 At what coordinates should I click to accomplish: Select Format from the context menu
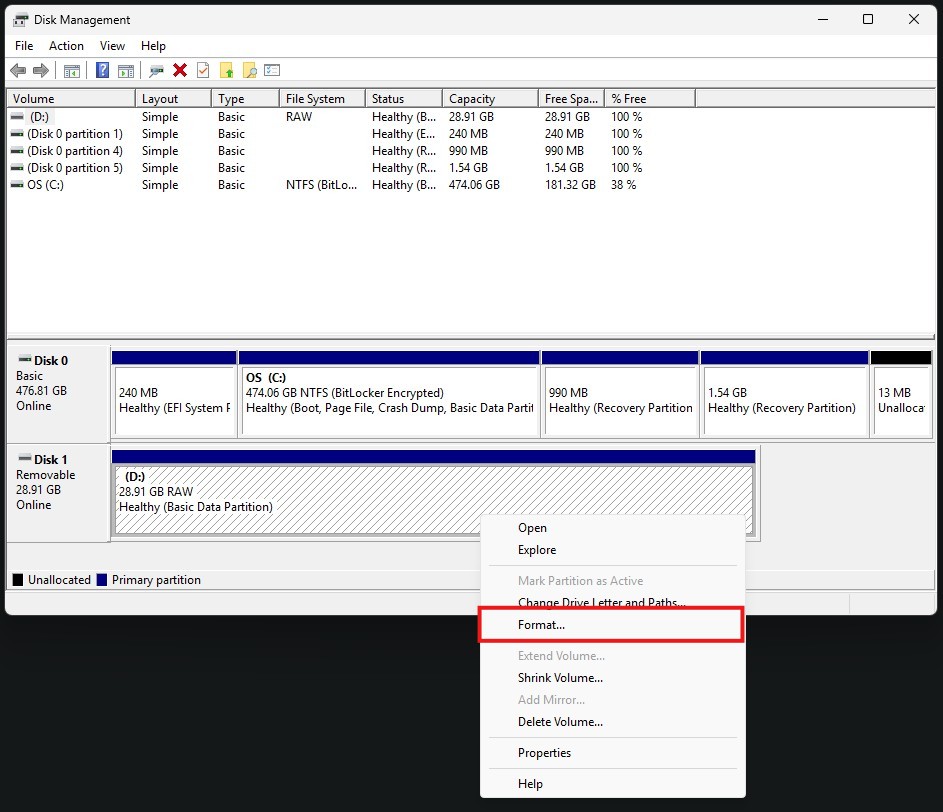click(x=541, y=624)
